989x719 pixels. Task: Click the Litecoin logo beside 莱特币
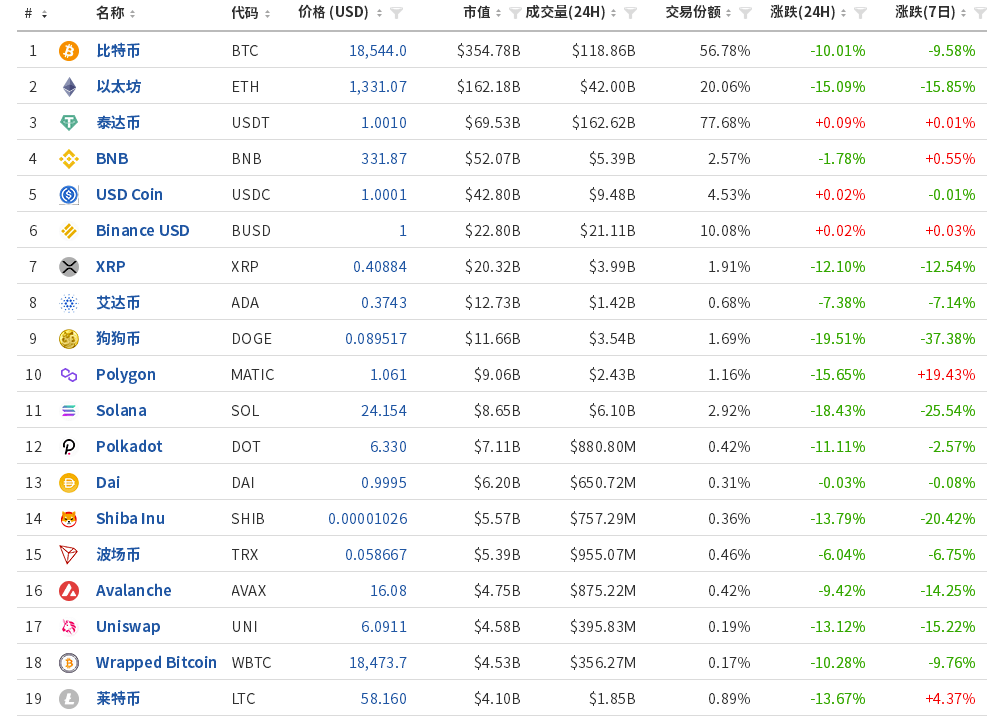point(68,698)
